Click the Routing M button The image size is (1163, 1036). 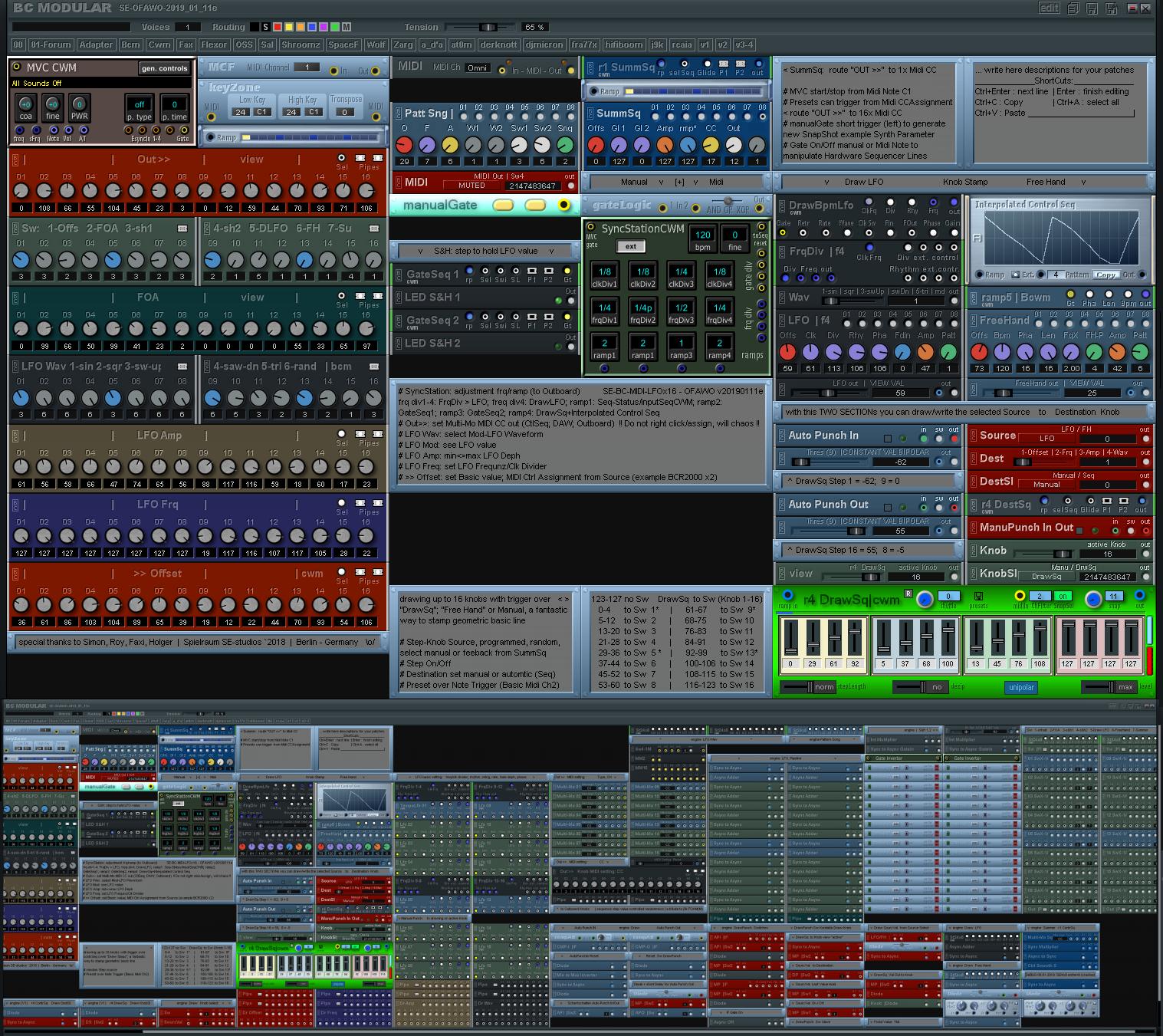point(347,27)
